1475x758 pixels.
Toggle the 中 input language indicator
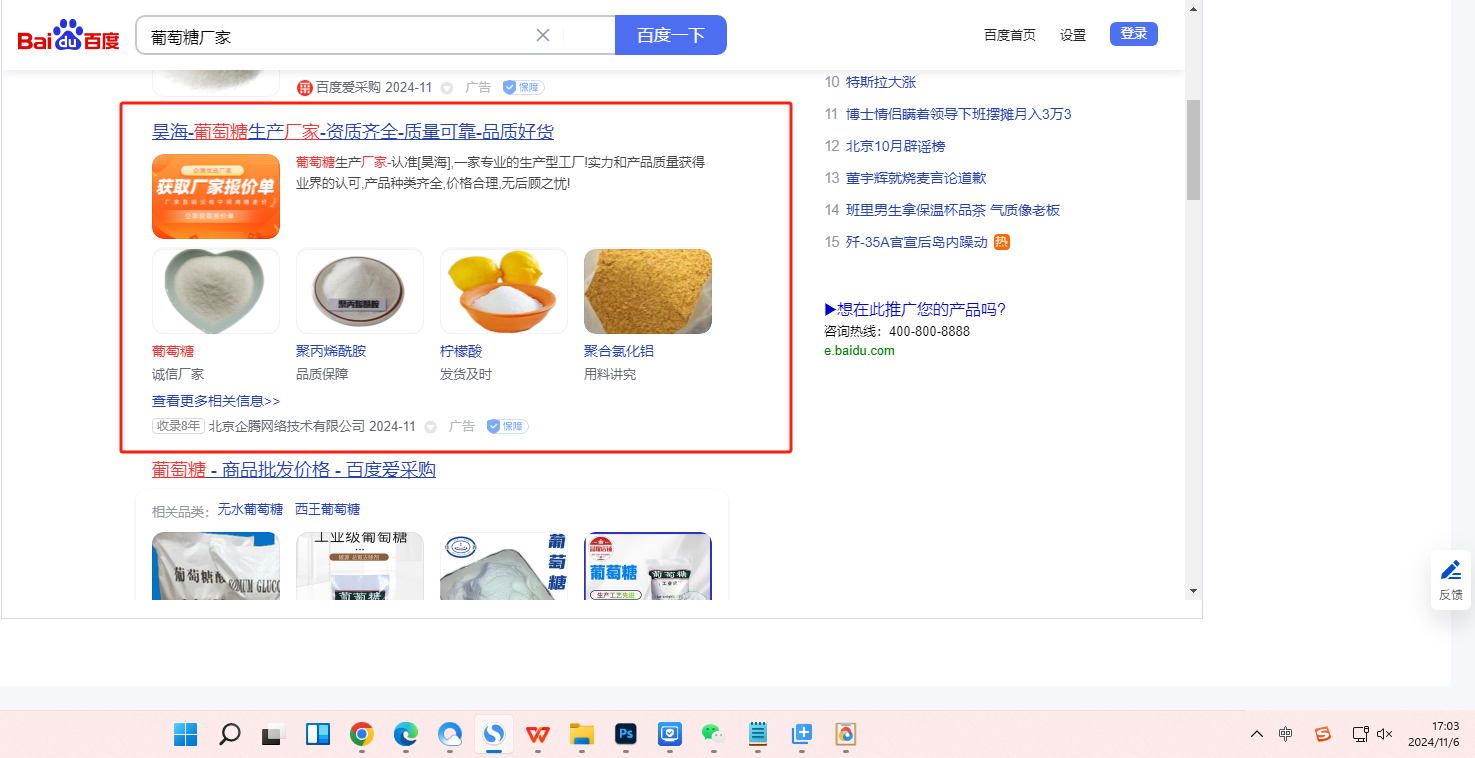point(1286,734)
